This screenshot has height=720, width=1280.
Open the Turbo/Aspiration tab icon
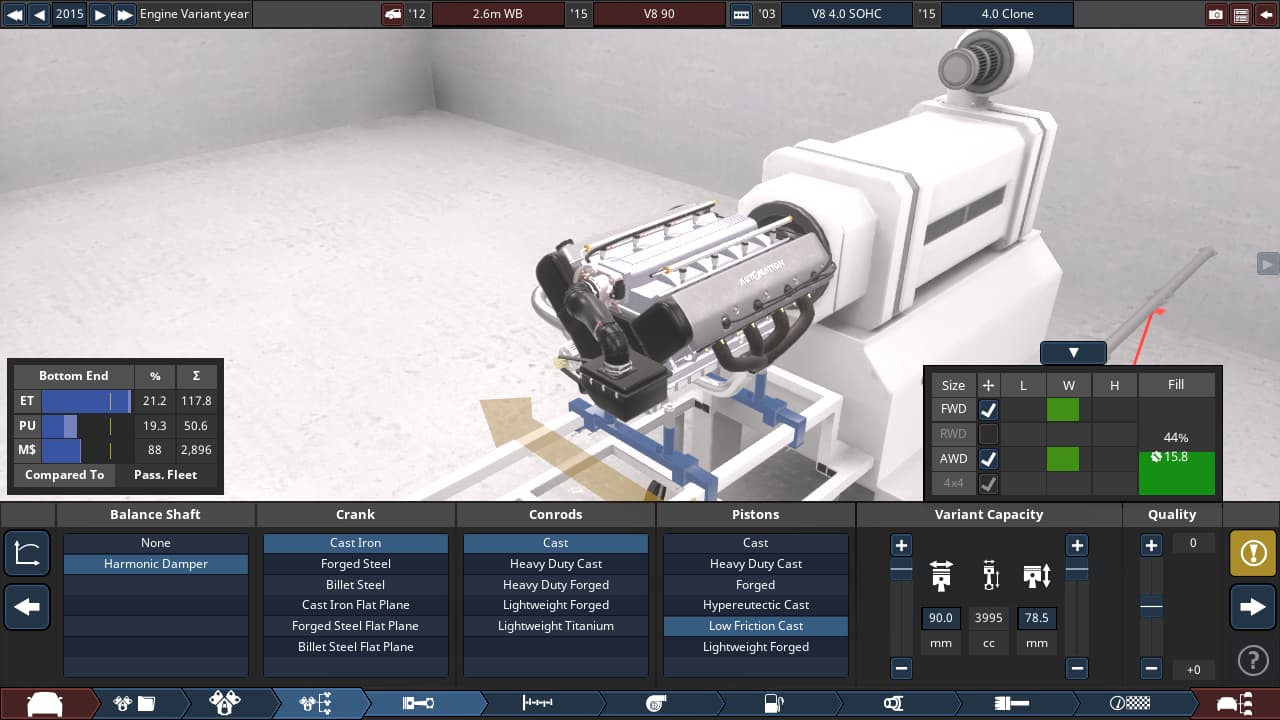pyautogui.click(x=656, y=703)
